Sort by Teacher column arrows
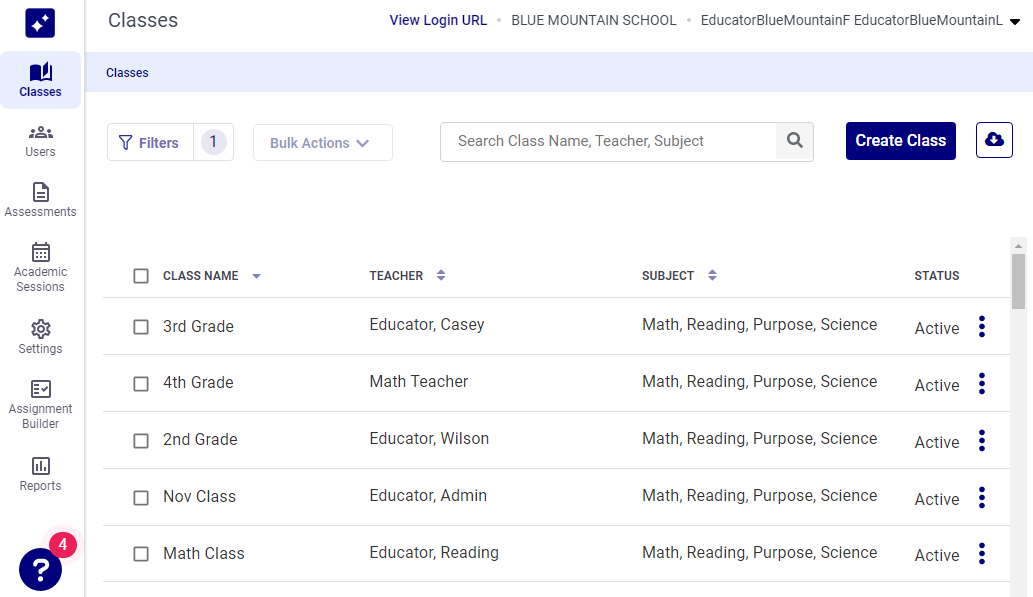Screen dimensions: 1033x597 (441, 276)
